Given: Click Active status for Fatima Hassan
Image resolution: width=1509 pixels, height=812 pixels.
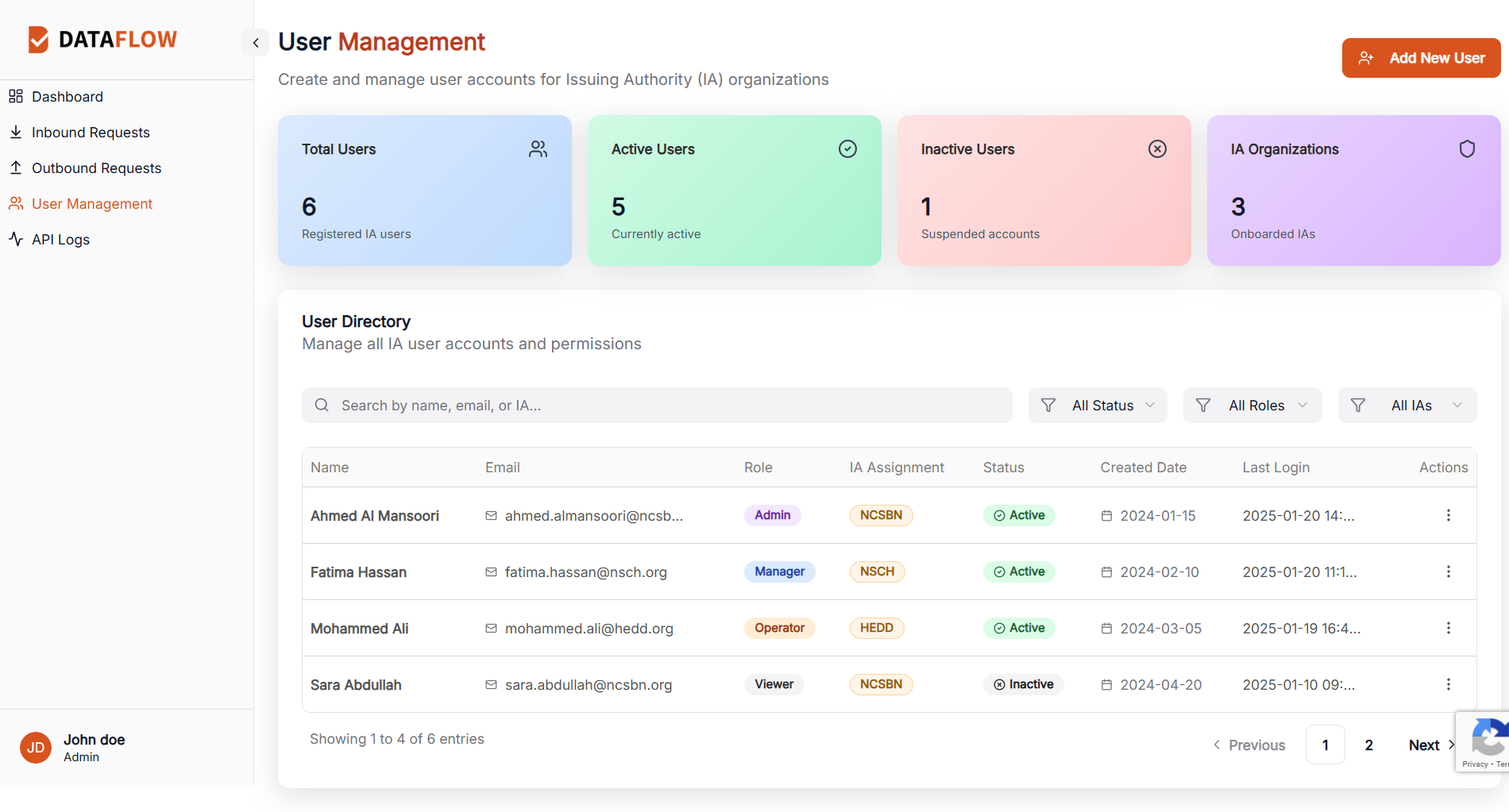Looking at the screenshot, I should pyautogui.click(x=1019, y=571).
